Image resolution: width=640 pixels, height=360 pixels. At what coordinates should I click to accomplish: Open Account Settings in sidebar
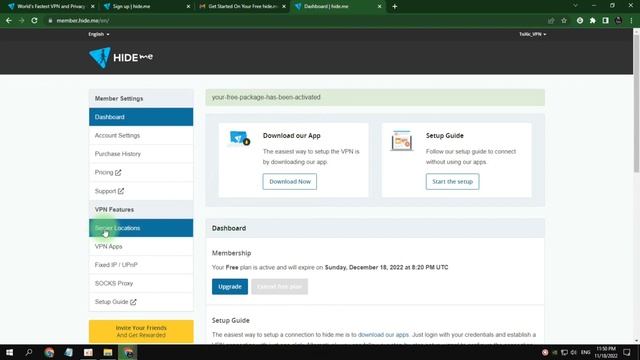[141, 136]
